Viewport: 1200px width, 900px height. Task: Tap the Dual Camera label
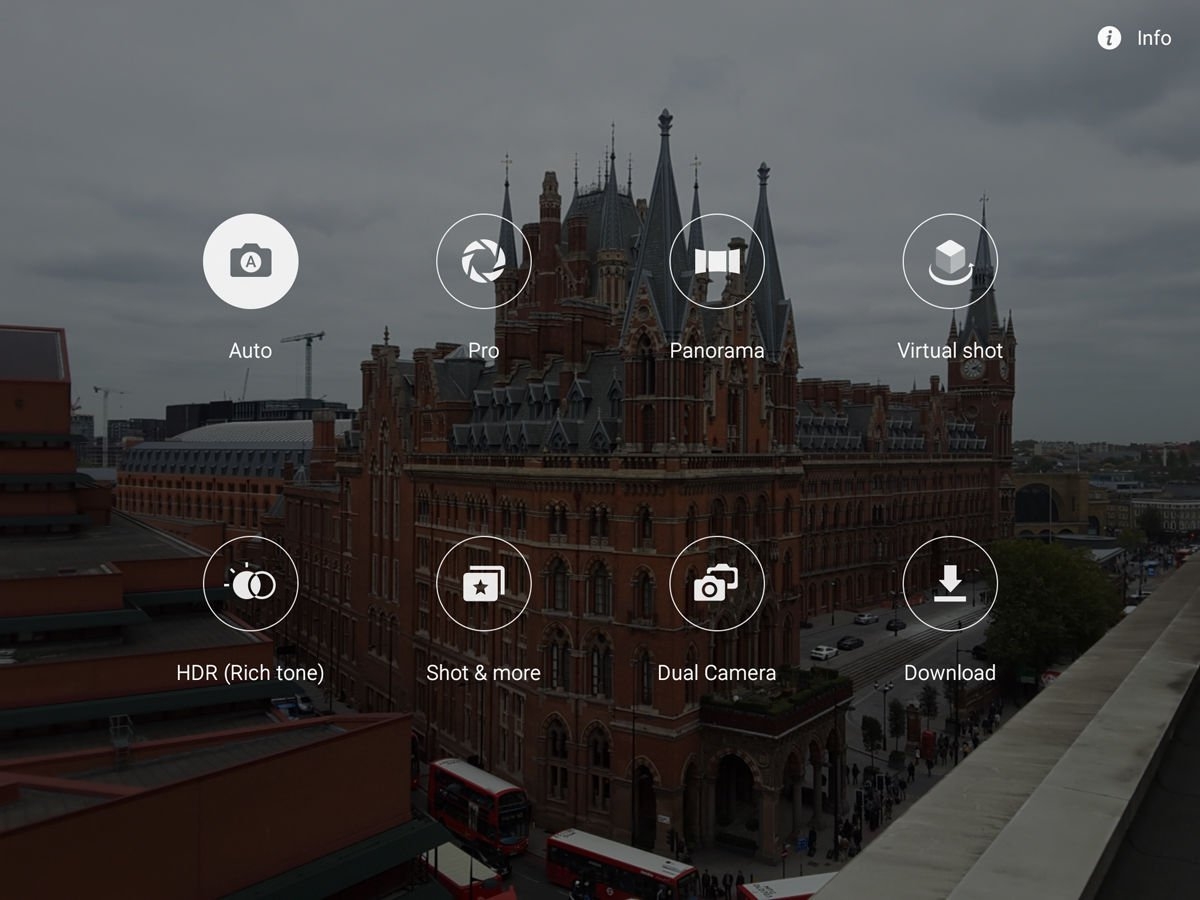coord(717,673)
